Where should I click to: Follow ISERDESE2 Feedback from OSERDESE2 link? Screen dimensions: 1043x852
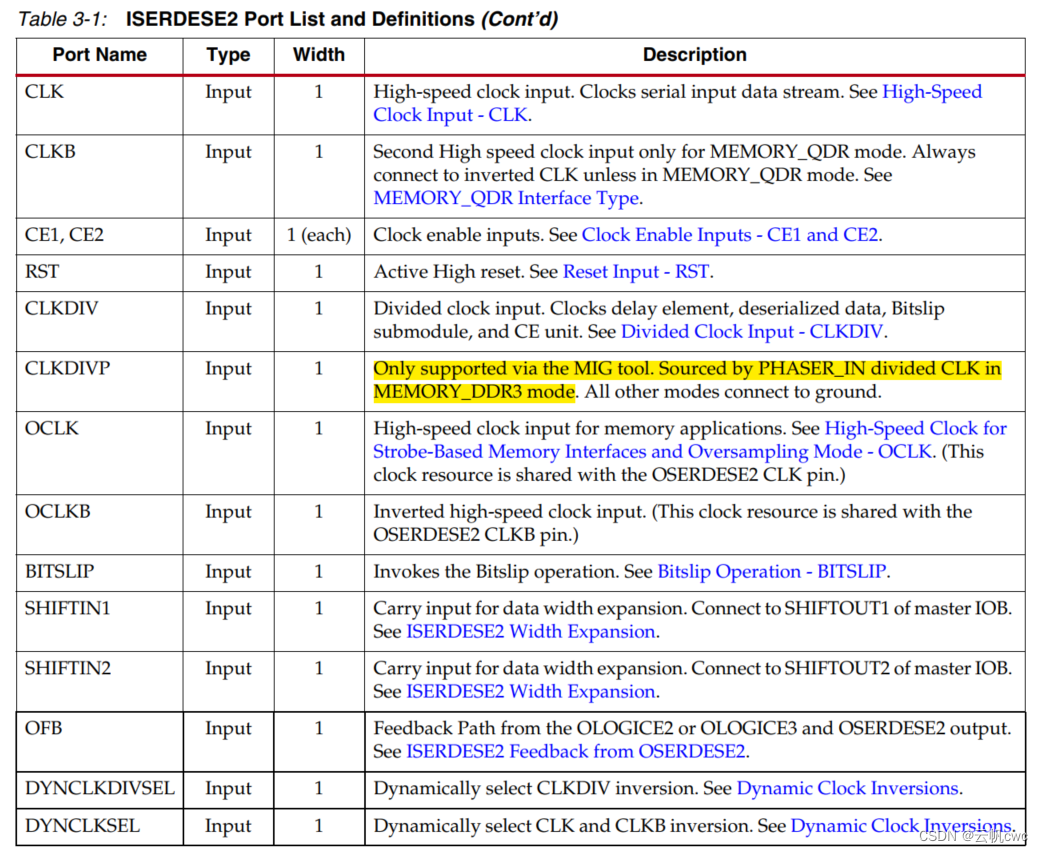576,752
